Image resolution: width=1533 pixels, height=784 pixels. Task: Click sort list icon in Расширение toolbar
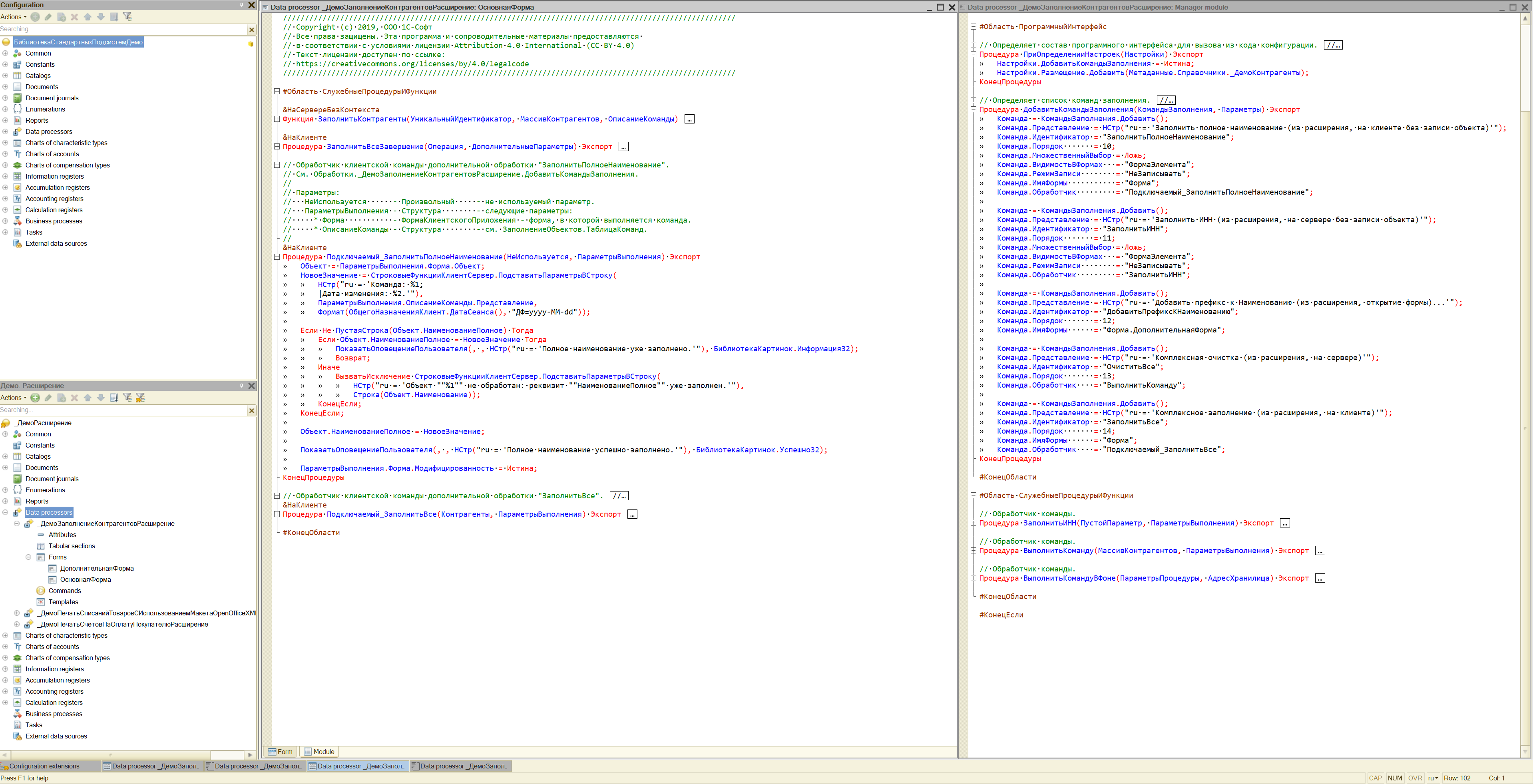tap(114, 398)
